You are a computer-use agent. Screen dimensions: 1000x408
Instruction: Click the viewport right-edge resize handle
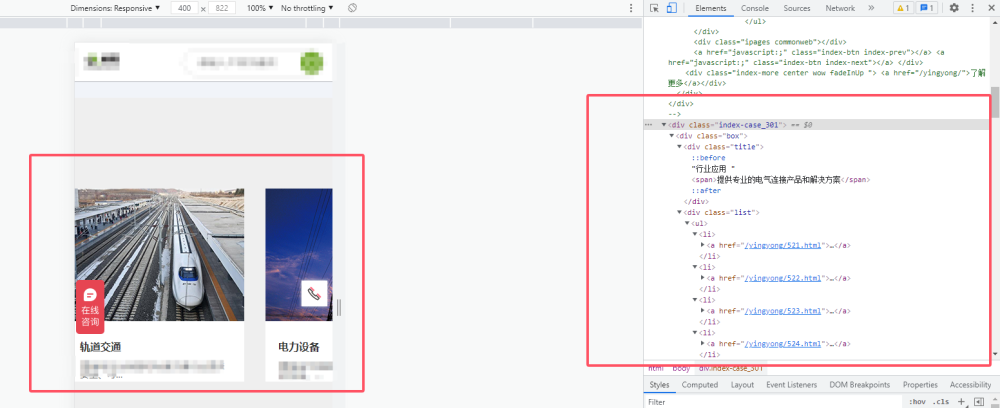point(339,307)
